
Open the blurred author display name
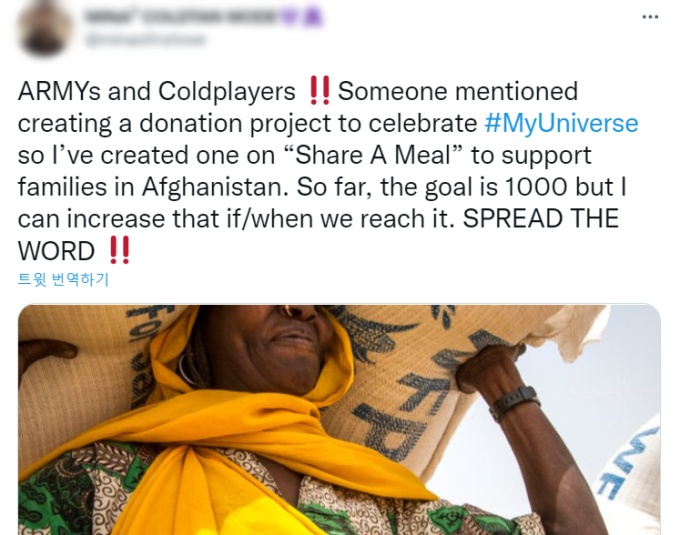click(182, 17)
